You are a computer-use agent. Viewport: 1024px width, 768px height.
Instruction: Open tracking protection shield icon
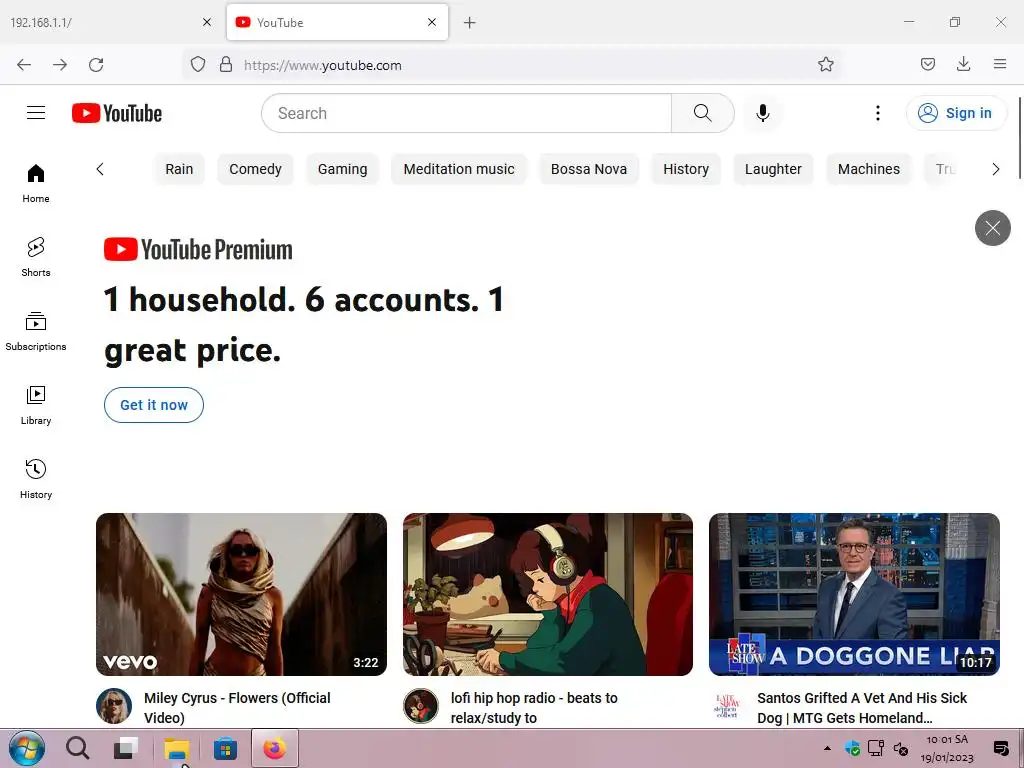coord(198,64)
